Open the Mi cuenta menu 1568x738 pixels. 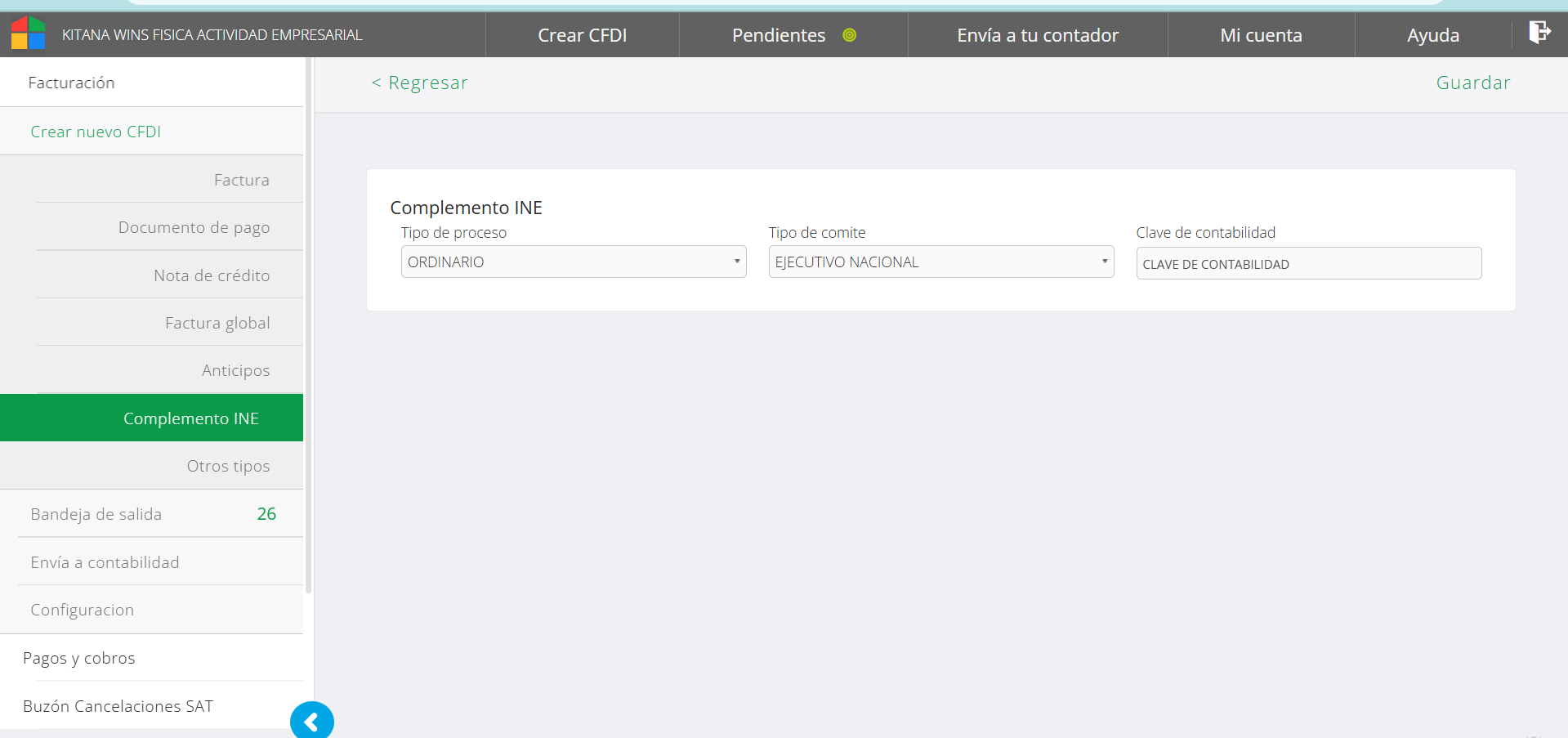[1261, 35]
